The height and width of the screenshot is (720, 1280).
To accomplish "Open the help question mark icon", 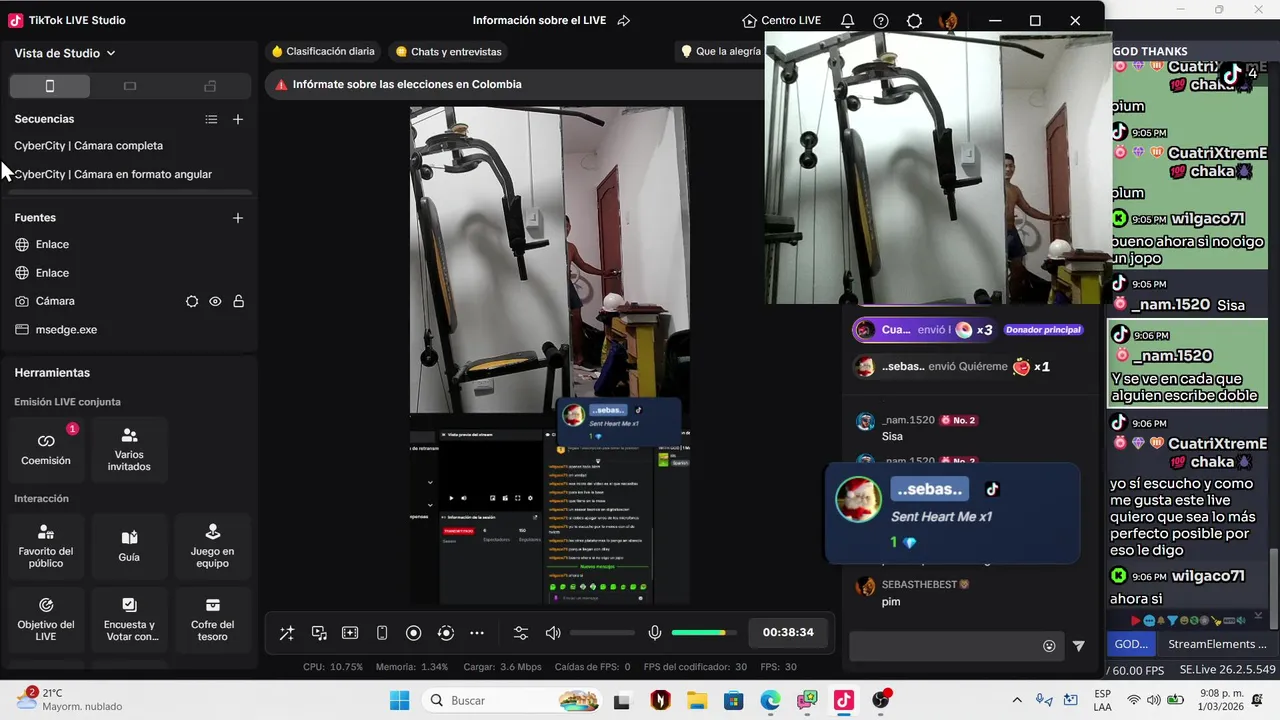I will click(881, 20).
